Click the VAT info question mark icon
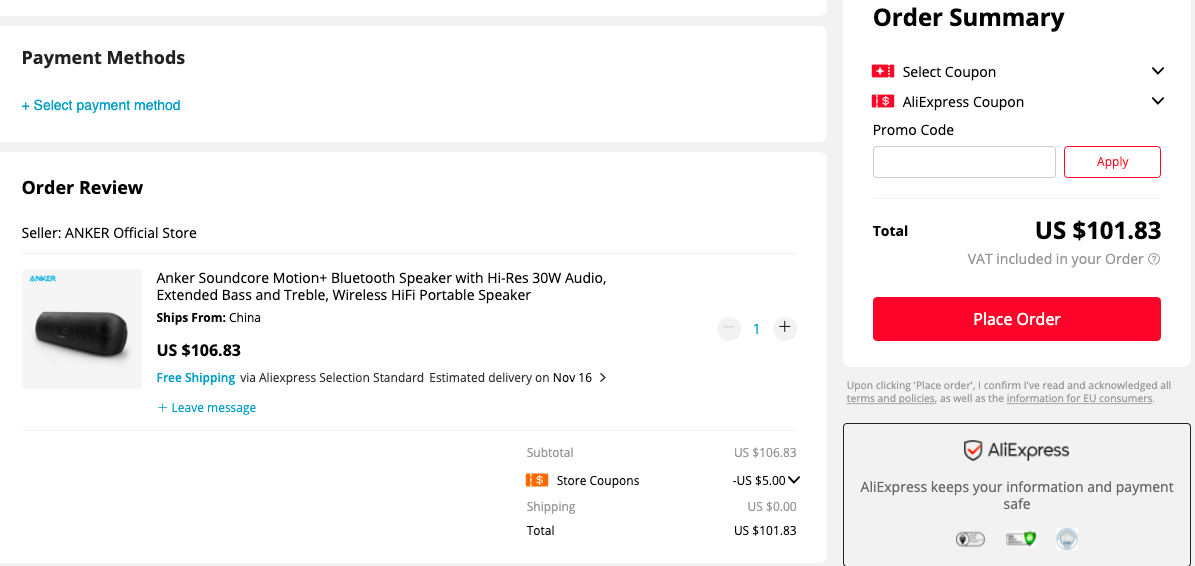 (x=1154, y=259)
